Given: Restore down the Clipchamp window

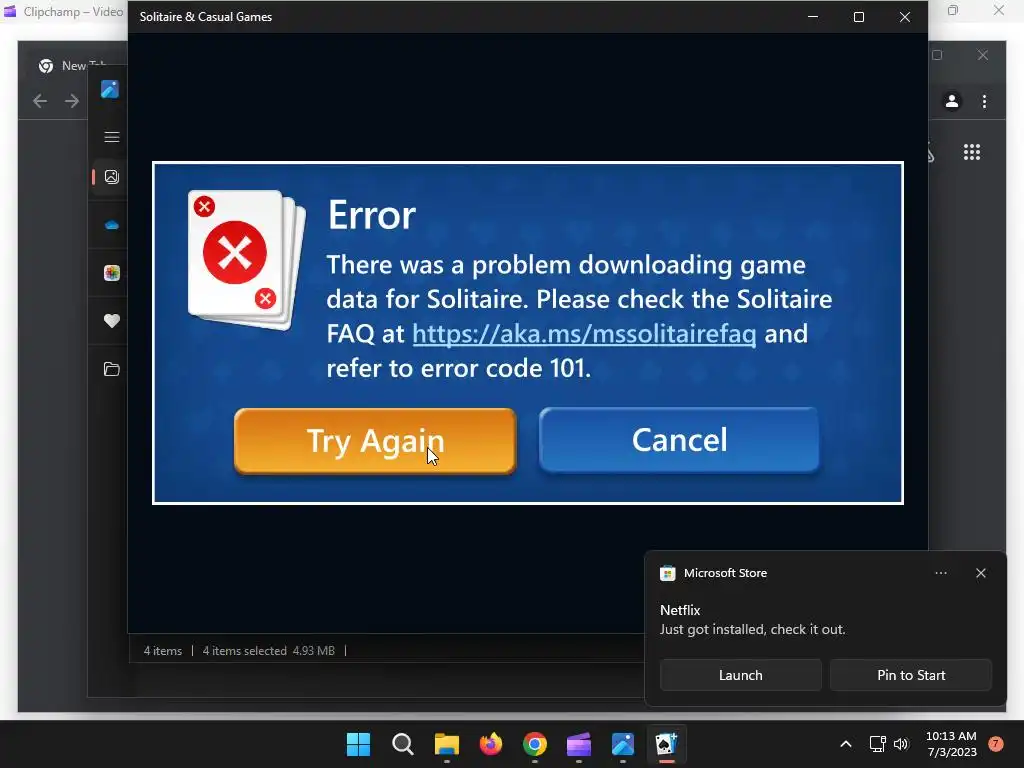Looking at the screenshot, I should 953,10.
